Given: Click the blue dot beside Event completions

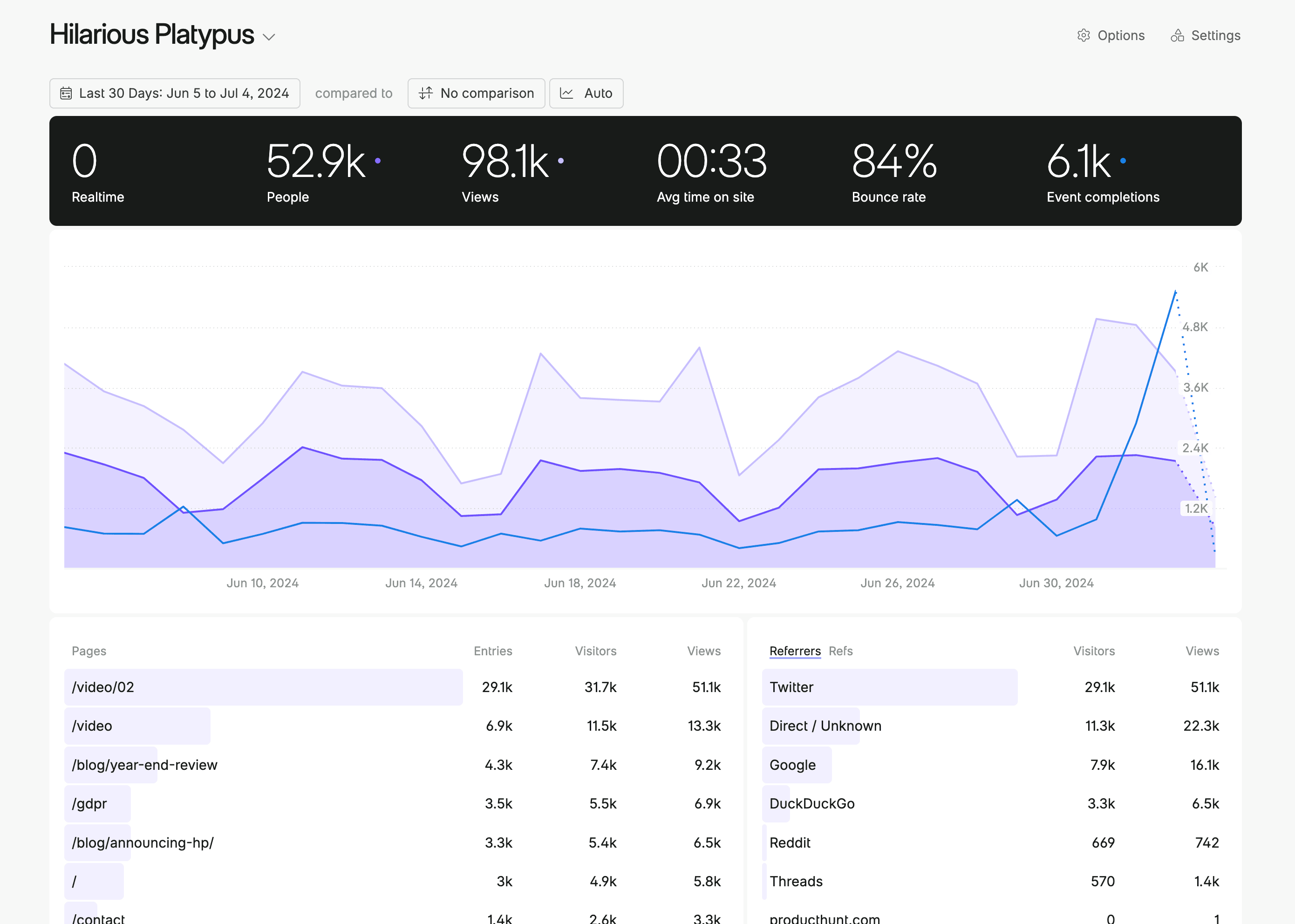Looking at the screenshot, I should (x=1123, y=162).
